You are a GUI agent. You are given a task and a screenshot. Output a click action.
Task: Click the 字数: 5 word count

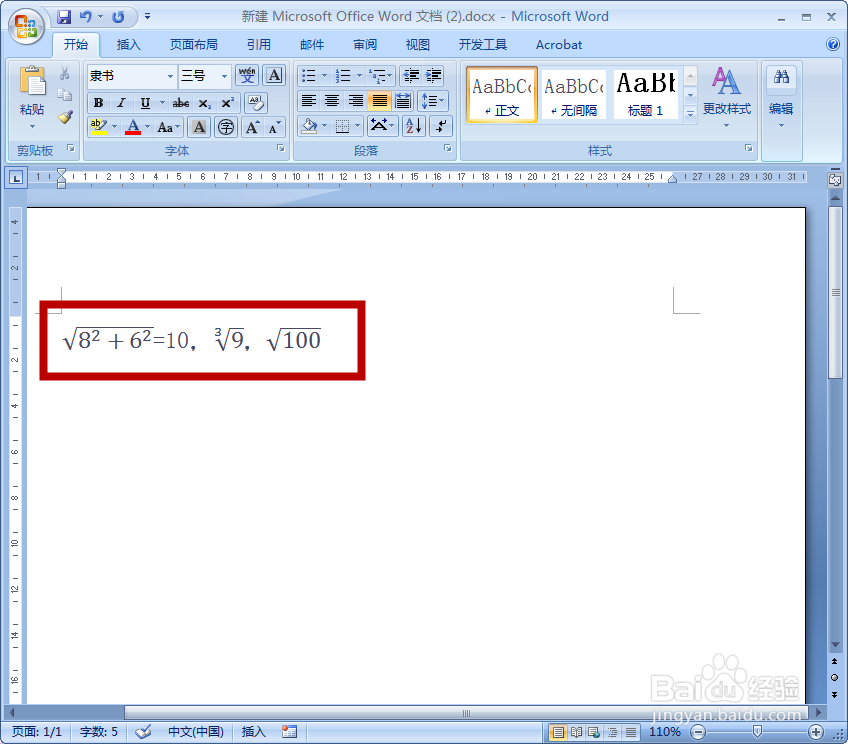99,732
